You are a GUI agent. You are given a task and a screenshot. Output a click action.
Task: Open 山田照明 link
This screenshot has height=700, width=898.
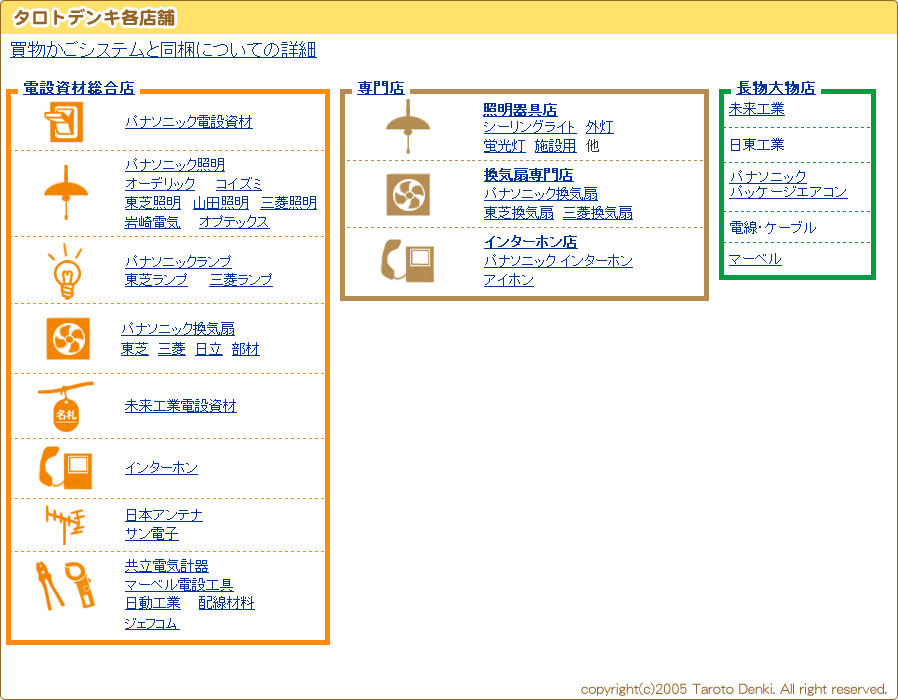[221, 203]
